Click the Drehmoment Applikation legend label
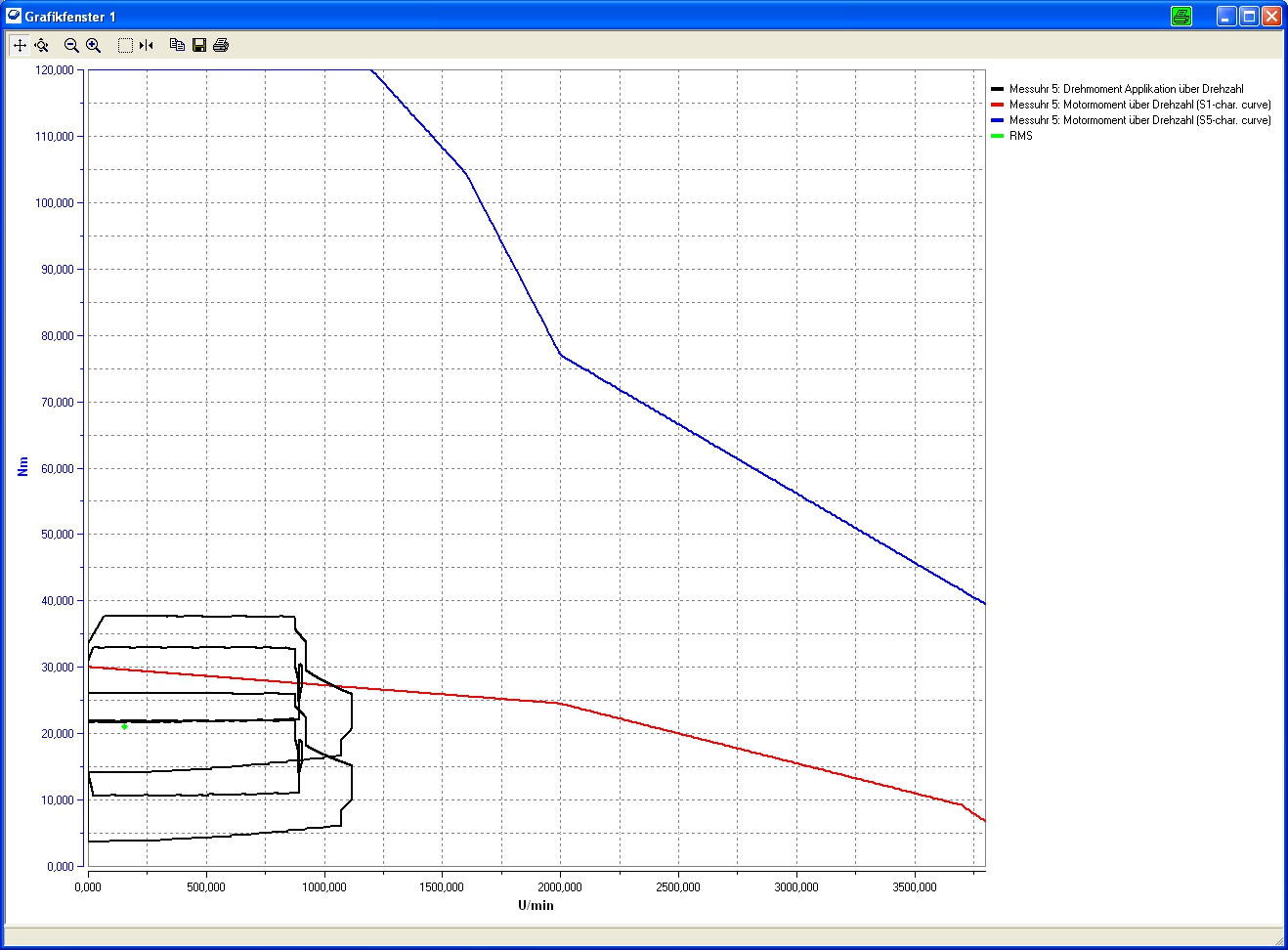Screen dimensions: 1288x950 (x=1126, y=89)
